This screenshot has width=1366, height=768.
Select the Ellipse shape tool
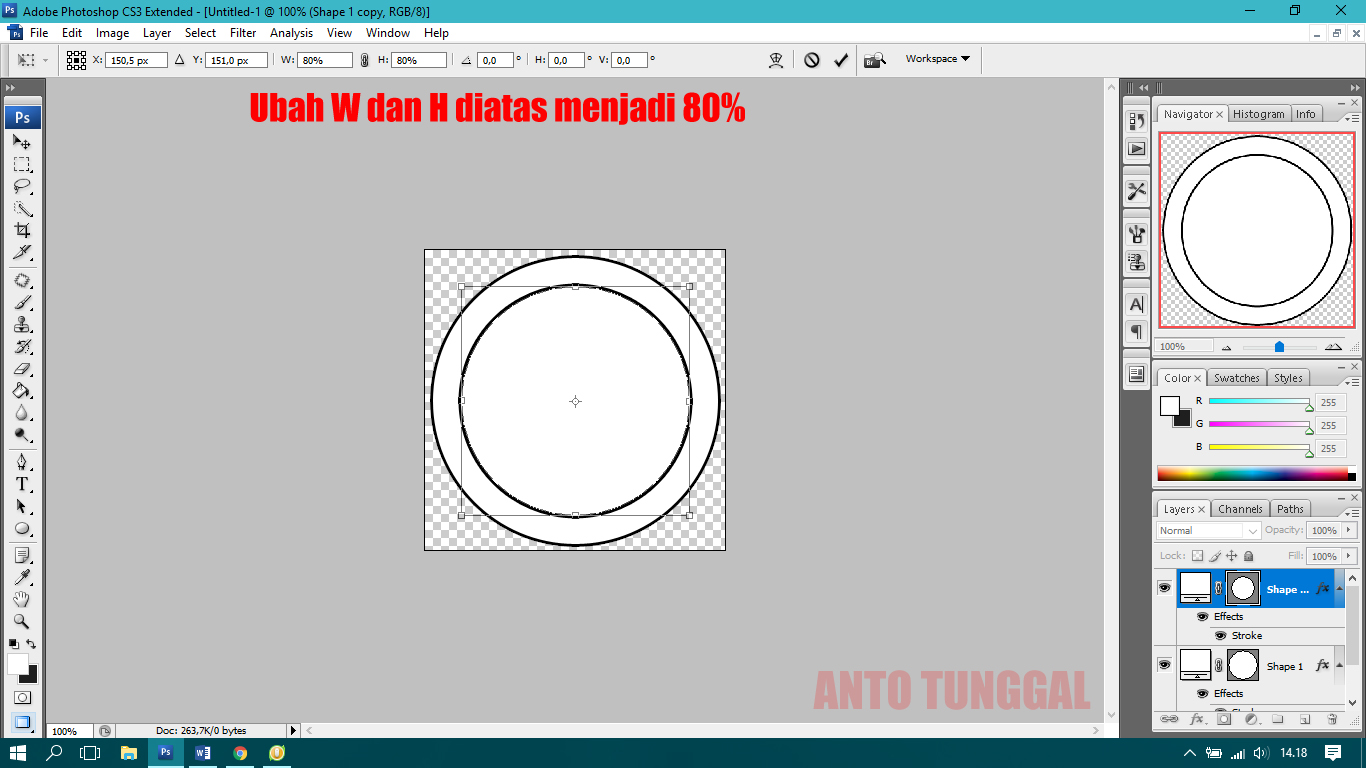coord(22,529)
